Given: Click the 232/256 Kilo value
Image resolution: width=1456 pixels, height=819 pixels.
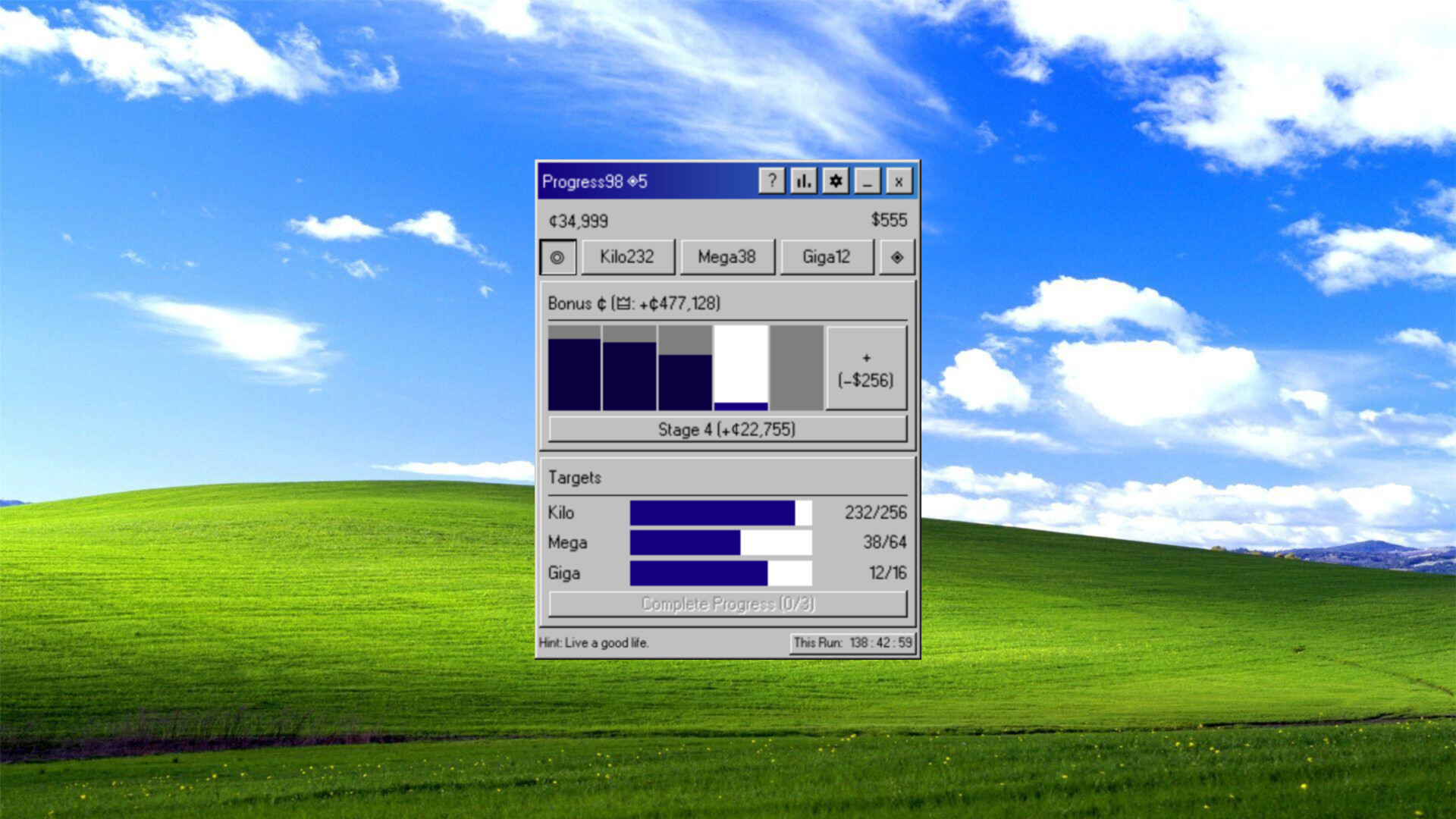Looking at the screenshot, I should (876, 513).
